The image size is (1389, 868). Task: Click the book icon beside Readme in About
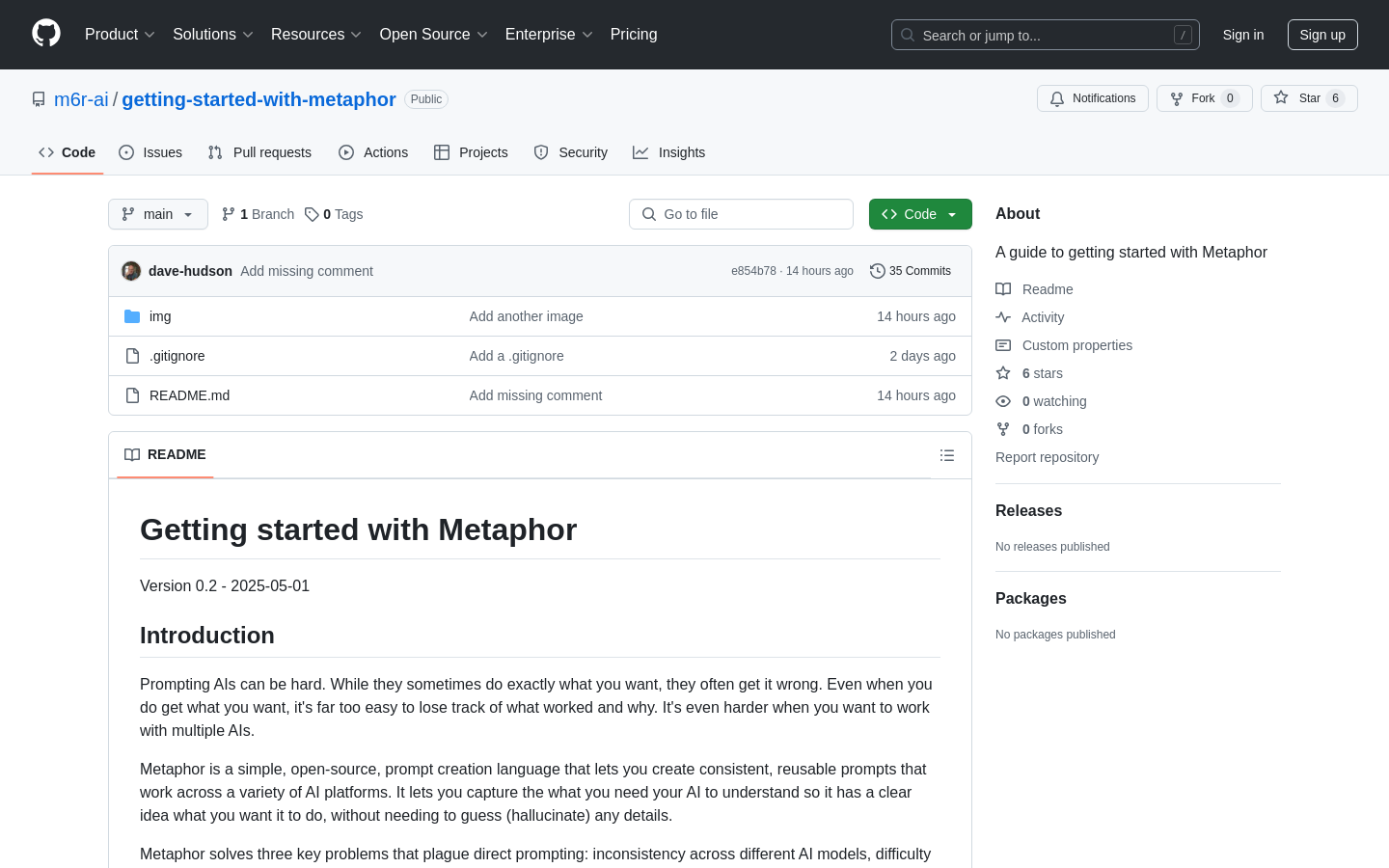coord(1003,289)
